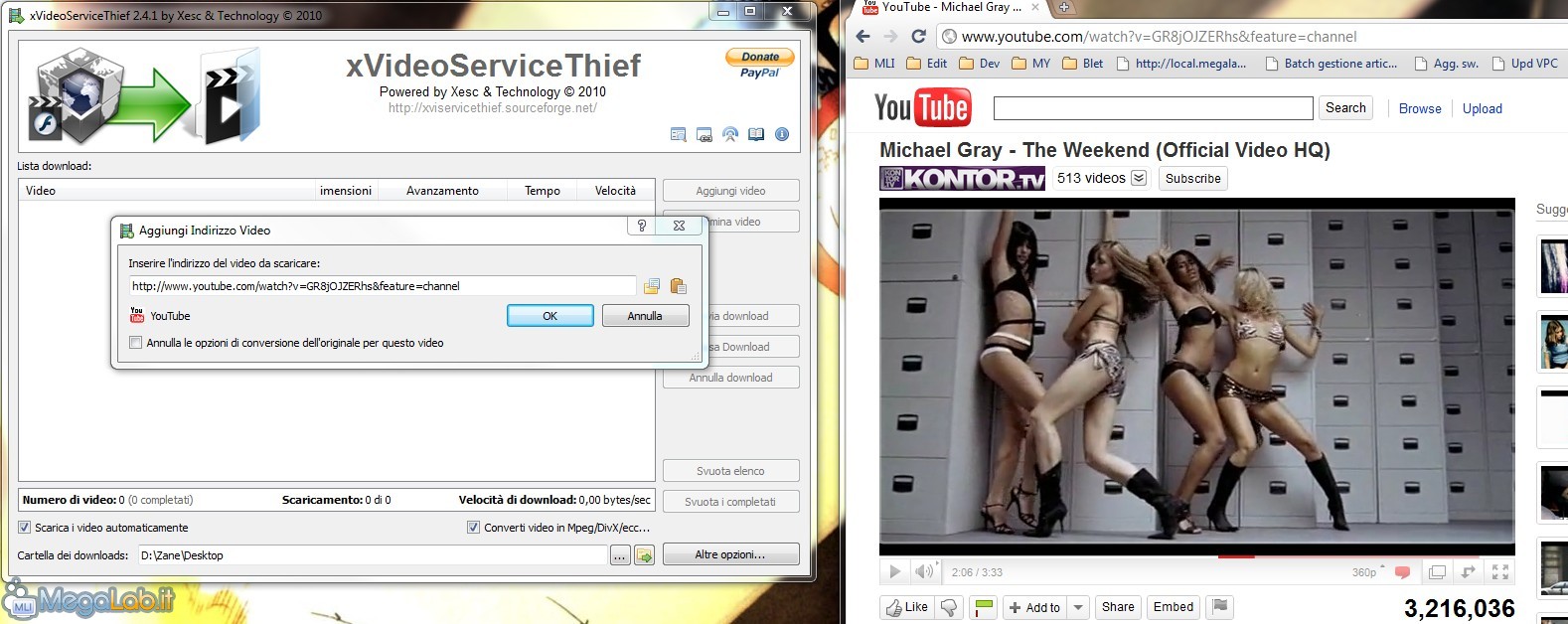
Task: Click the Cartella dei downloads path field
Action: point(372,555)
